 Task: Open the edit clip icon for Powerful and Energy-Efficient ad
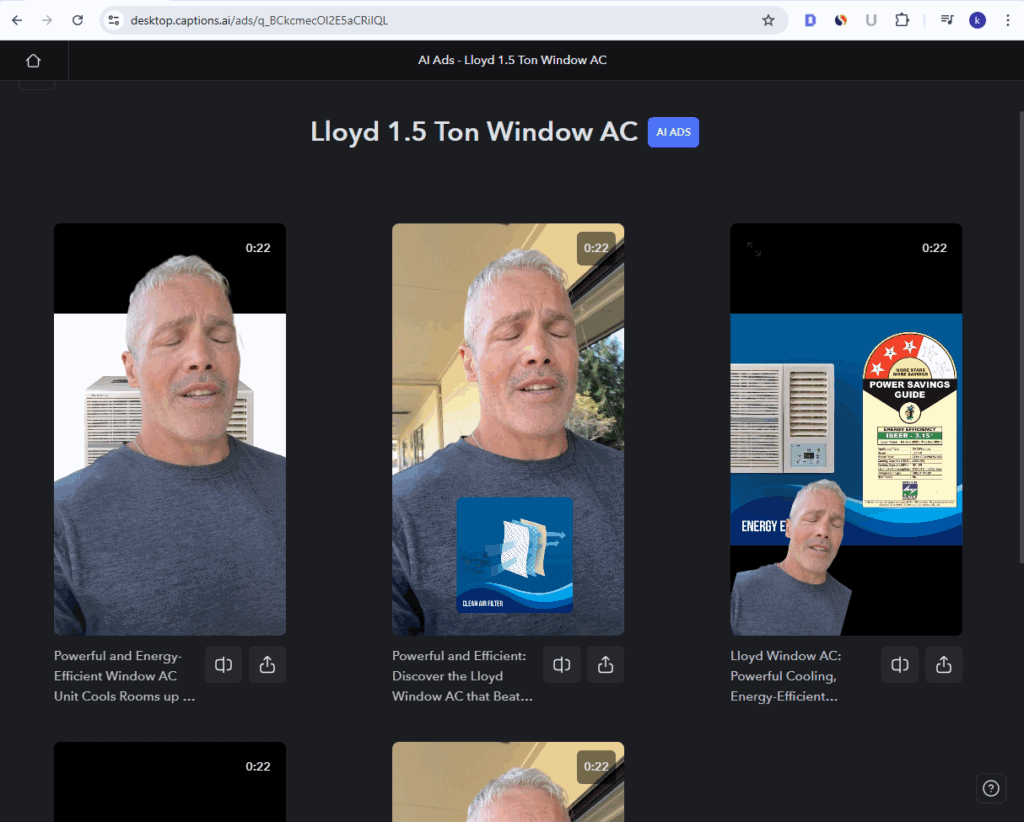tap(223, 665)
